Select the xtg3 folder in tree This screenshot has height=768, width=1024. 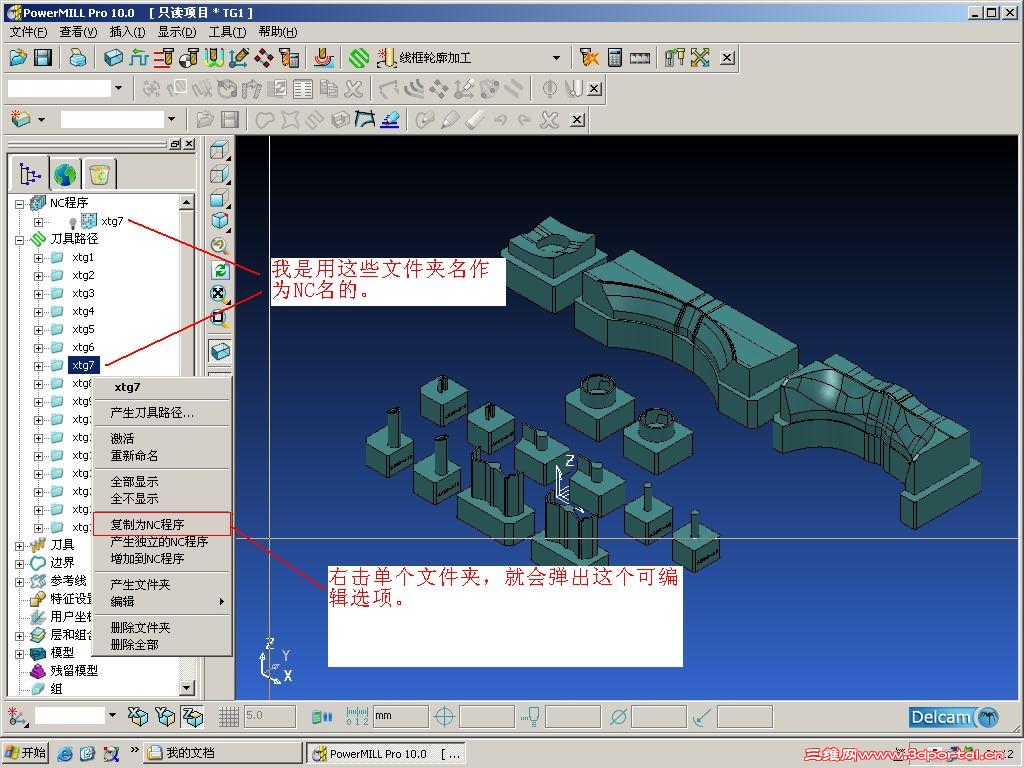pyautogui.click(x=83, y=294)
